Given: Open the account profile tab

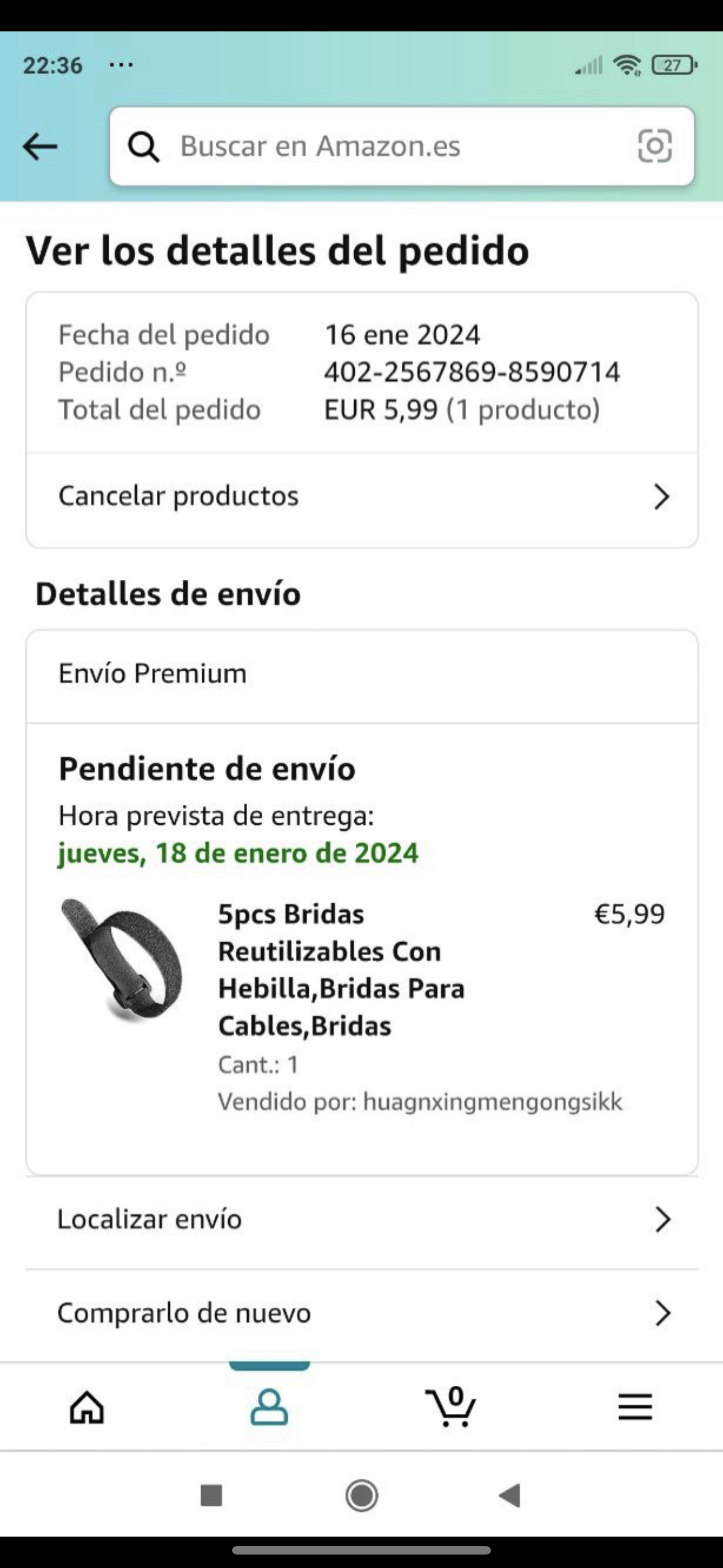Looking at the screenshot, I should point(269,1407).
